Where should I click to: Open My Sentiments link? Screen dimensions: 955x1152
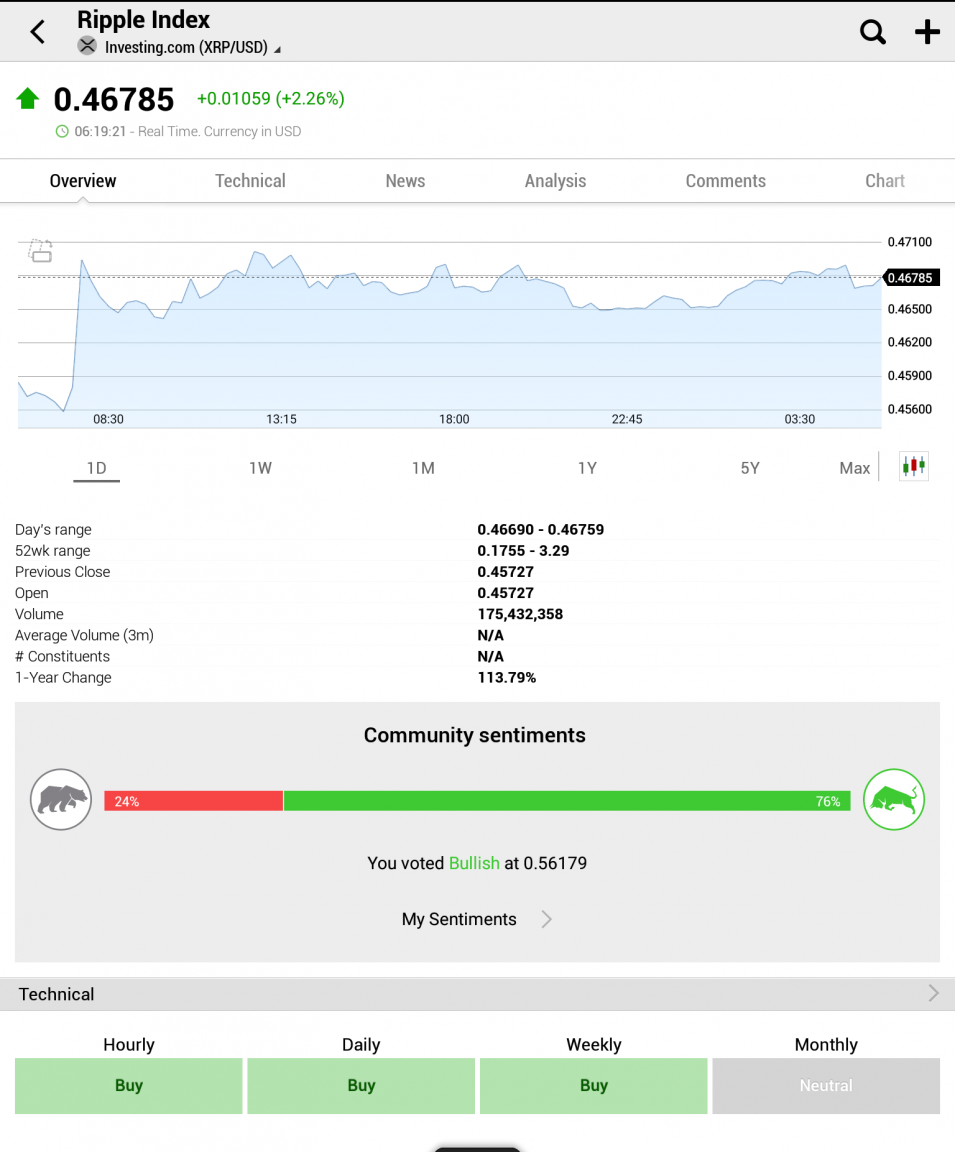pyautogui.click(x=459, y=919)
